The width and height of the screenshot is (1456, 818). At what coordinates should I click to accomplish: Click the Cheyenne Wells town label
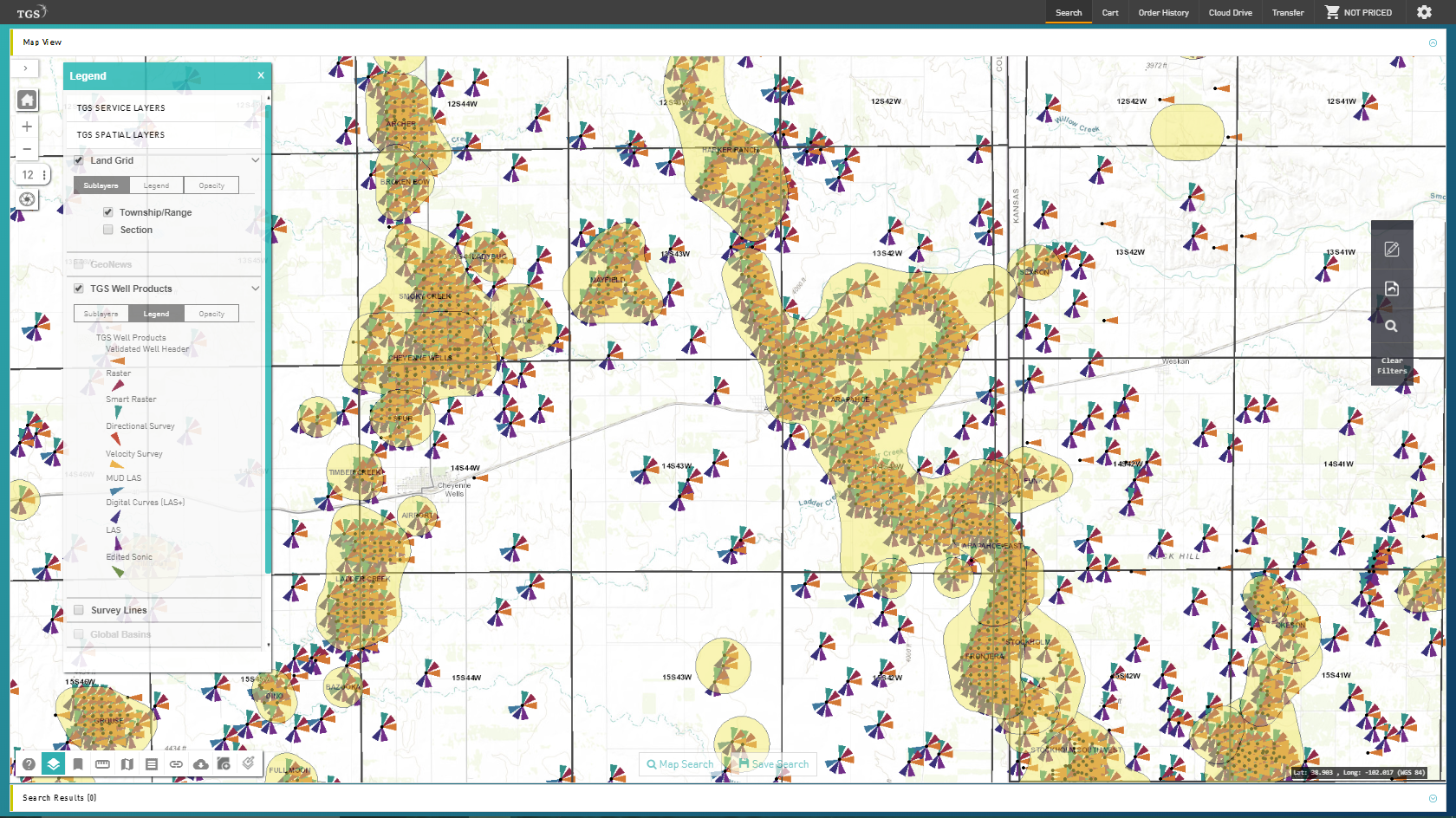click(x=454, y=490)
